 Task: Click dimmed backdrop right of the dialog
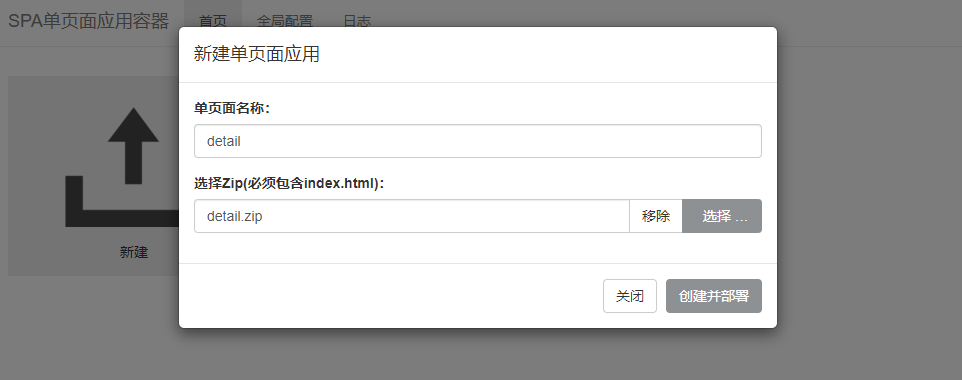click(869, 184)
